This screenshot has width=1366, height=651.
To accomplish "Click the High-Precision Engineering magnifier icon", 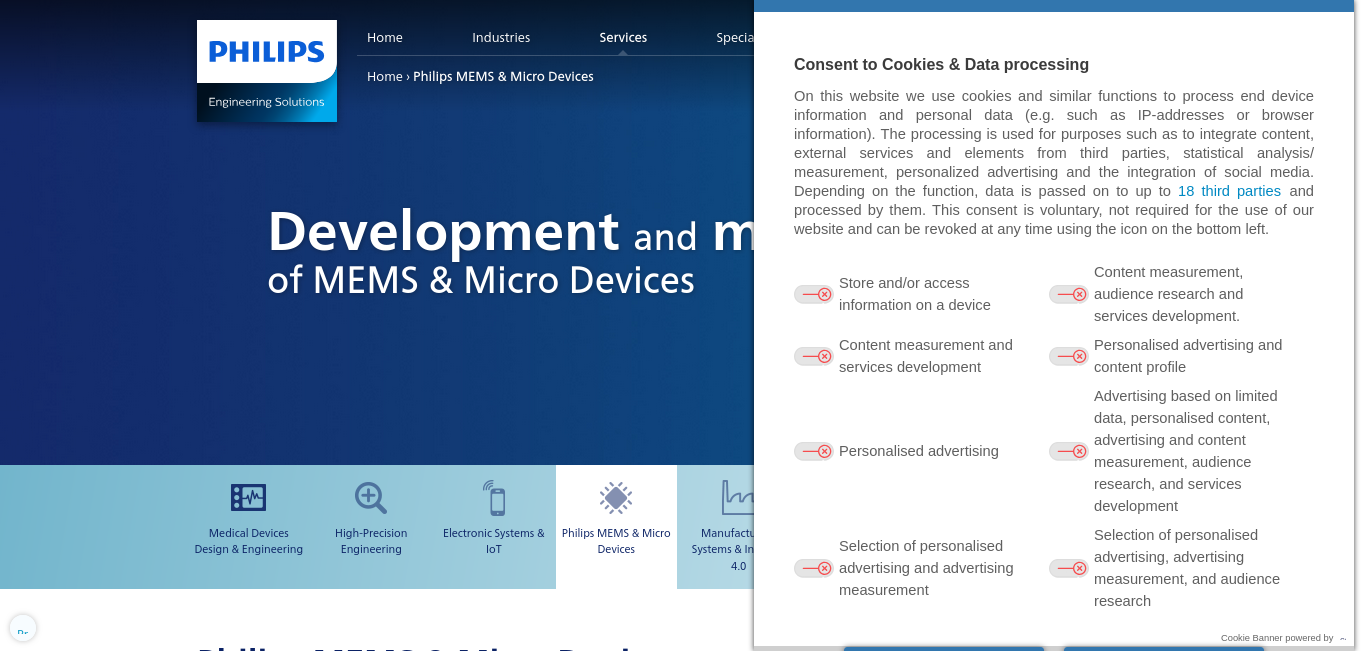I will (370, 497).
